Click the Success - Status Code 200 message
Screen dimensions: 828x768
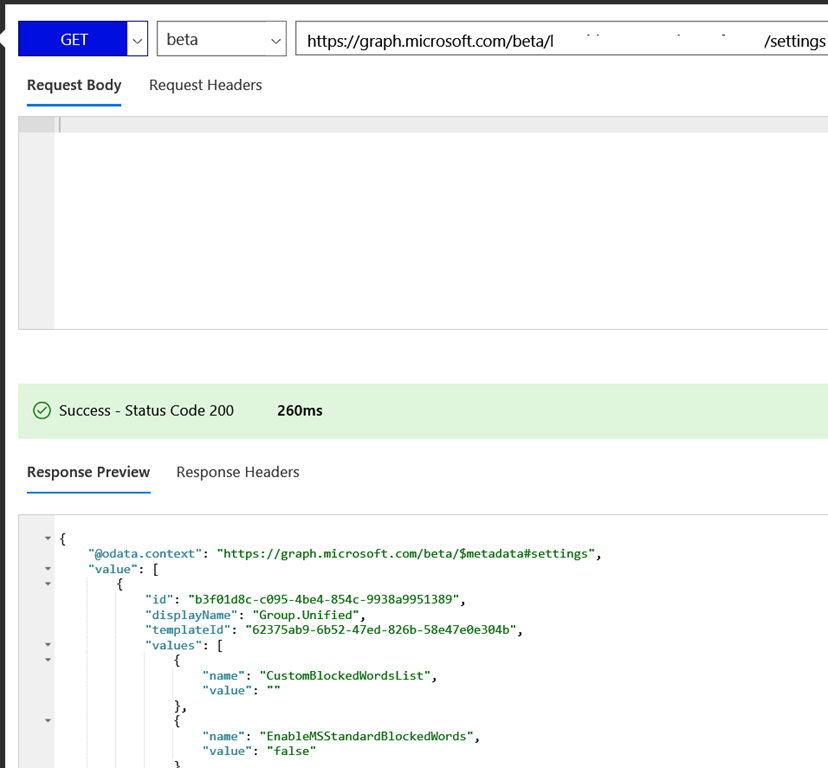146,410
